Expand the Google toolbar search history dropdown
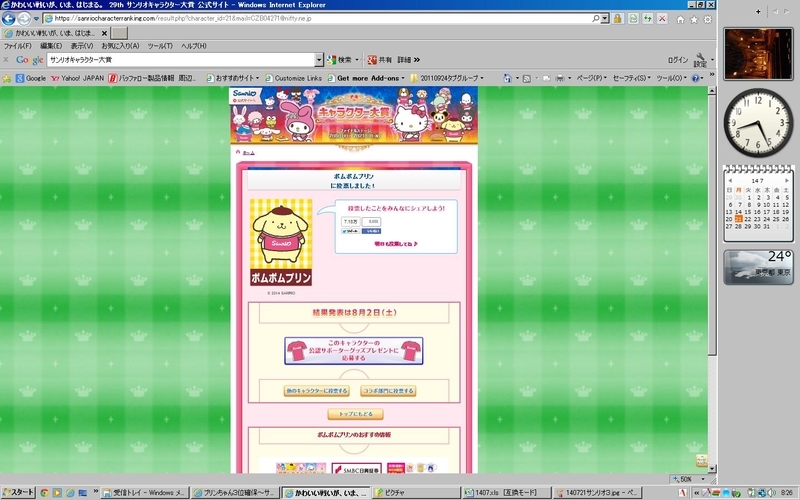The height and width of the screenshot is (500, 800). pyautogui.click(x=319, y=60)
